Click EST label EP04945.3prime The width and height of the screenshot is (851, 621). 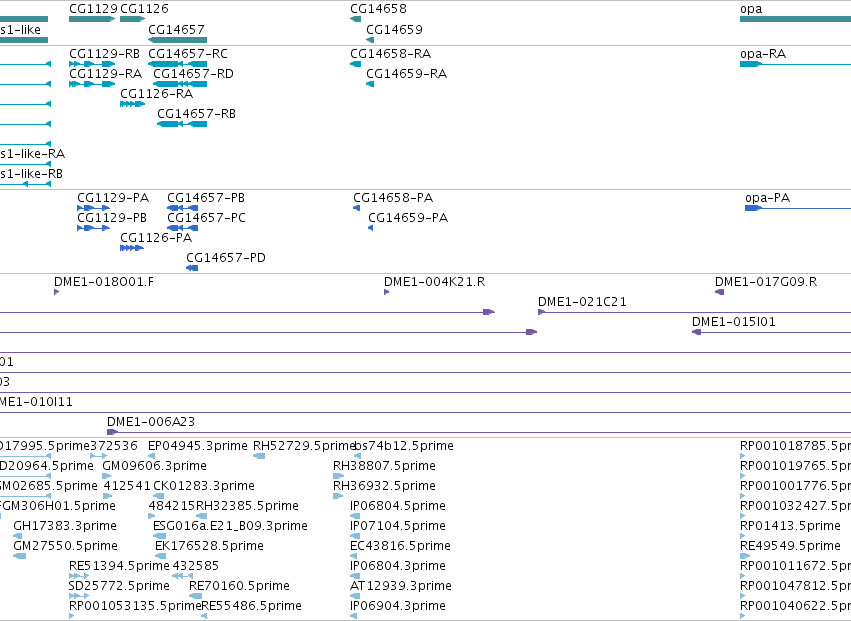pos(198,446)
